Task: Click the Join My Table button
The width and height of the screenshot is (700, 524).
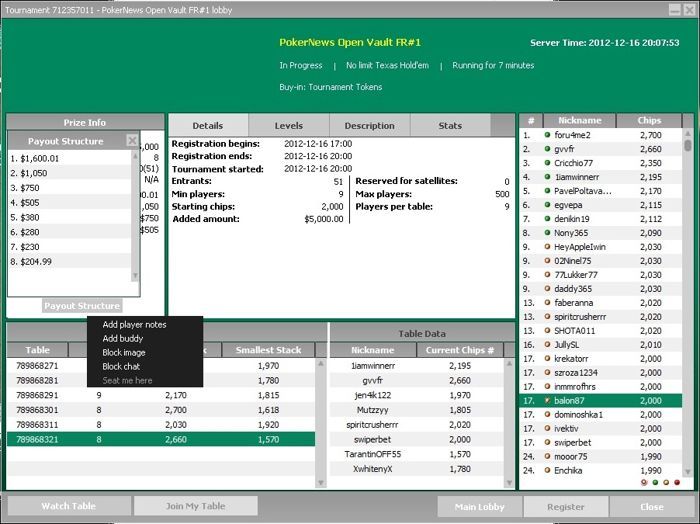Action: (196, 506)
